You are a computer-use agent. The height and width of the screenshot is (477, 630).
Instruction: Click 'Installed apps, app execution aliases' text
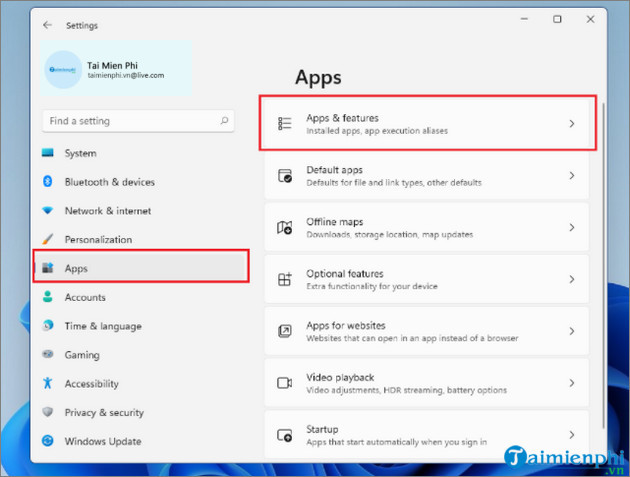click(x=377, y=131)
